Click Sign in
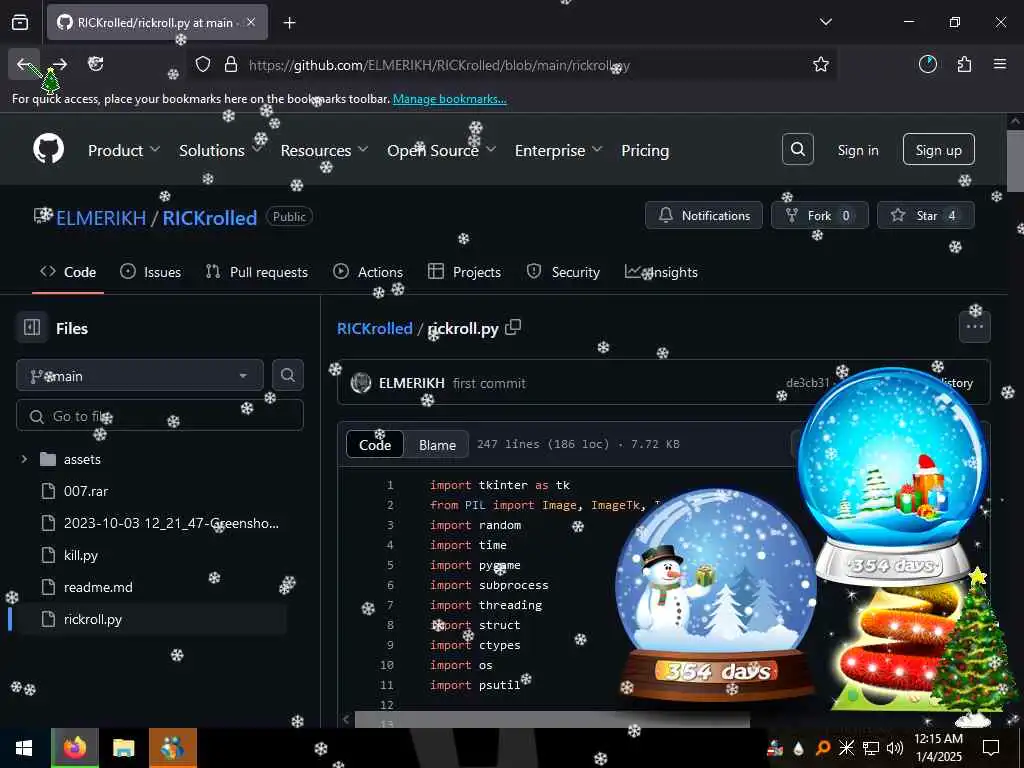This screenshot has width=1024, height=768. pos(858,150)
